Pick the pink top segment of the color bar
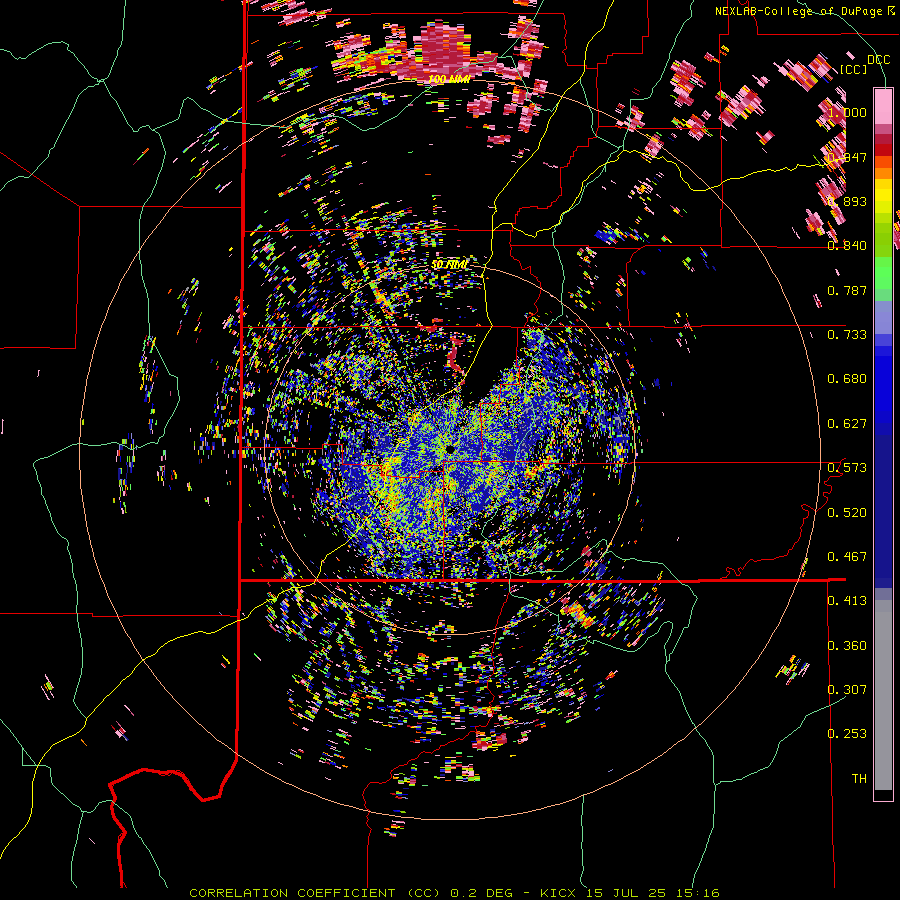Viewport: 900px width, 900px height. [x=883, y=106]
